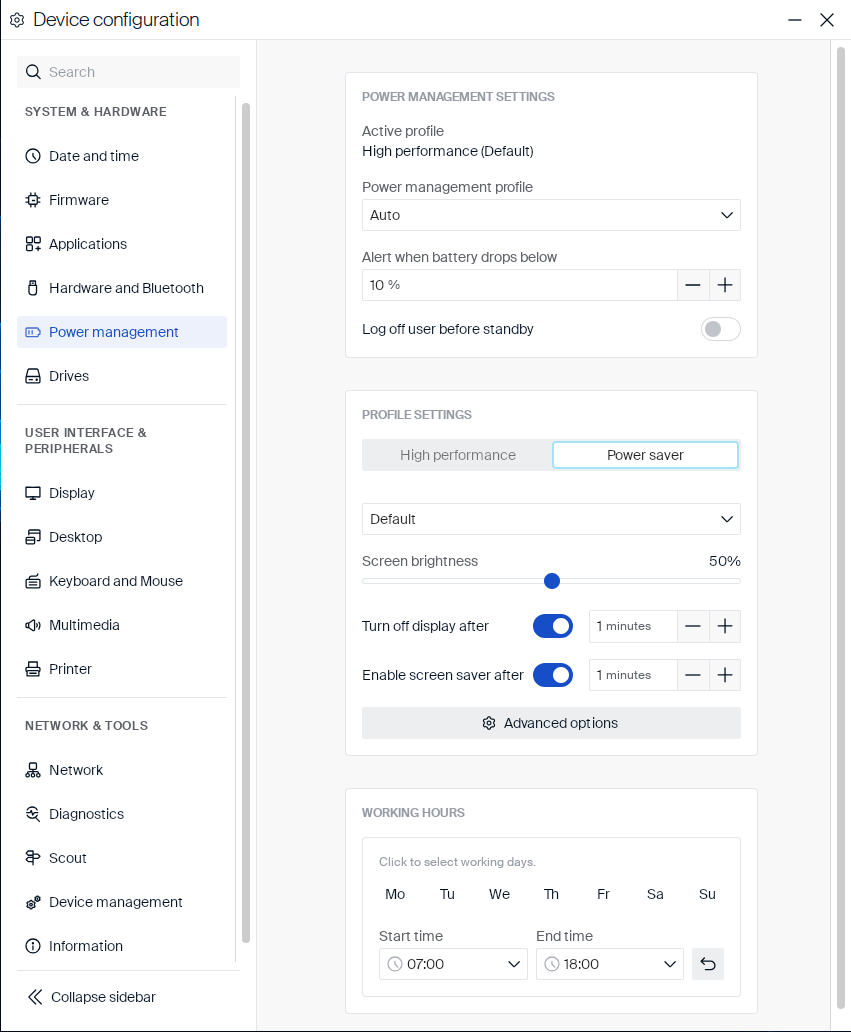Click the Information circle icon
Image resolution: width=851 pixels, height=1032 pixels.
(33, 946)
